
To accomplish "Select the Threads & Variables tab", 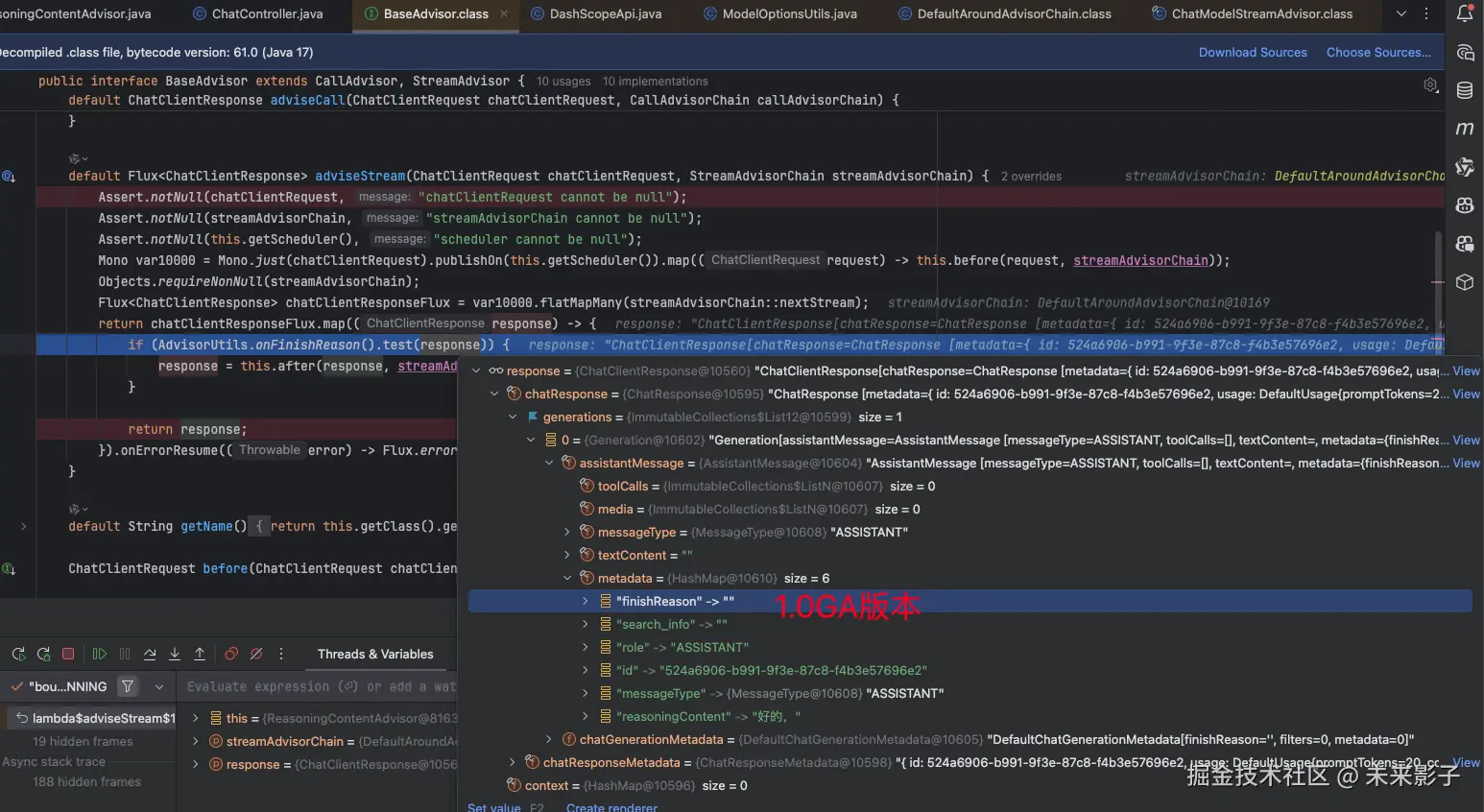I will click(x=375, y=655).
